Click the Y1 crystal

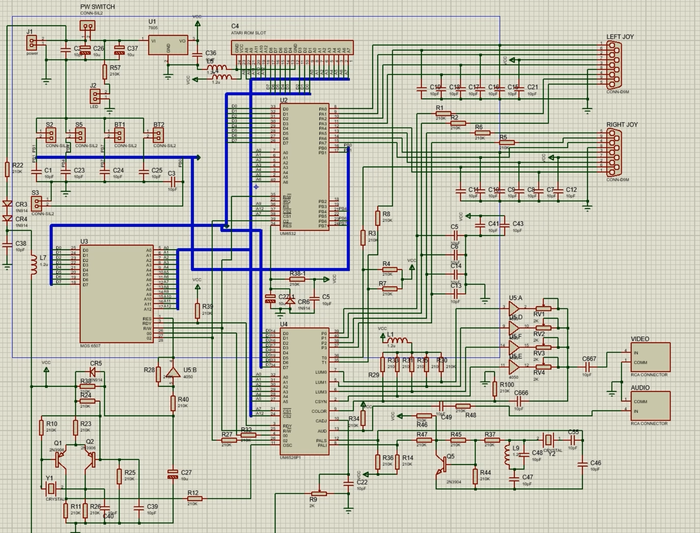(48, 490)
